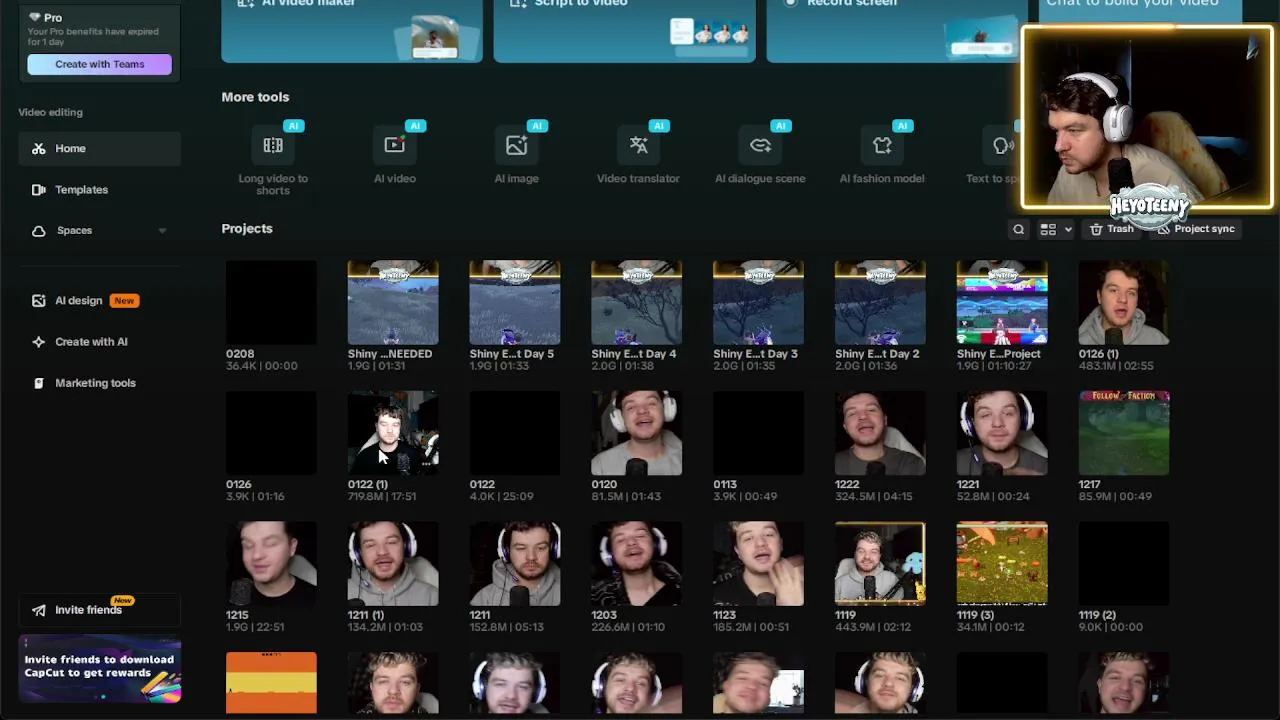Click the AI design sidebar icon
1280x720 pixels.
tap(38, 300)
